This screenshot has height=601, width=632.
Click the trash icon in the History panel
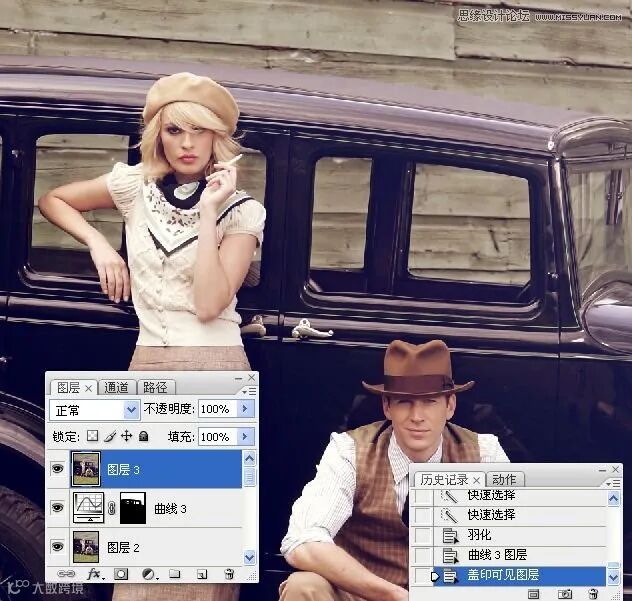(593, 594)
